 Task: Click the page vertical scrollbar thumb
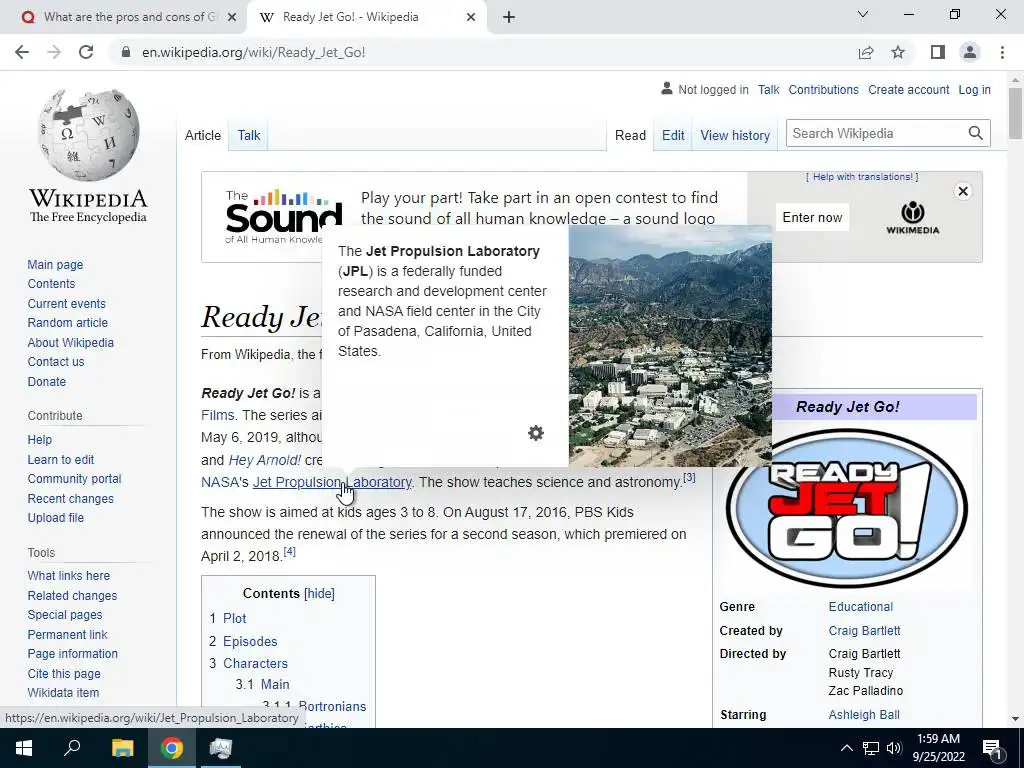(1015, 112)
